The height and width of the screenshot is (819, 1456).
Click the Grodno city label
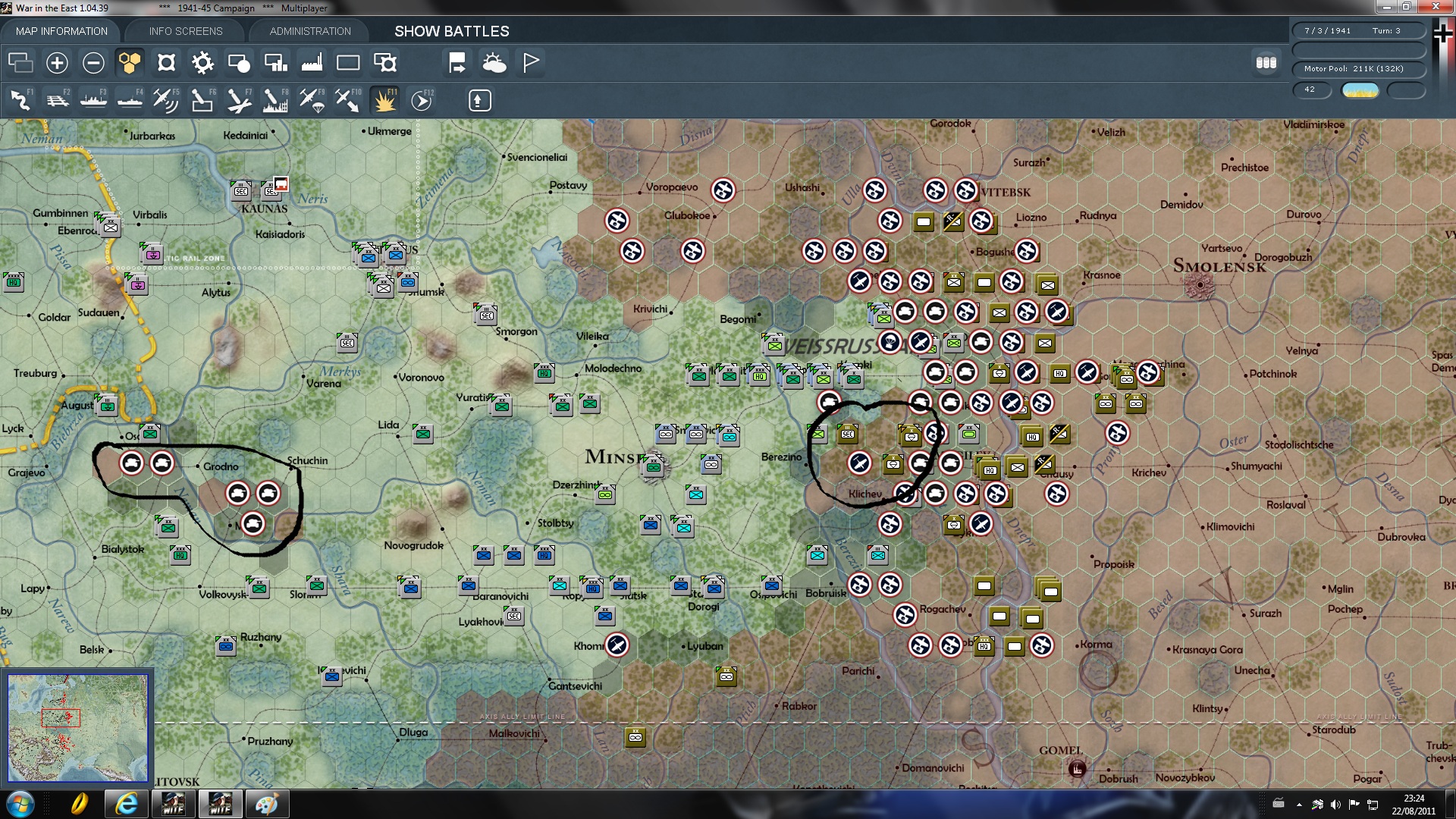[221, 466]
